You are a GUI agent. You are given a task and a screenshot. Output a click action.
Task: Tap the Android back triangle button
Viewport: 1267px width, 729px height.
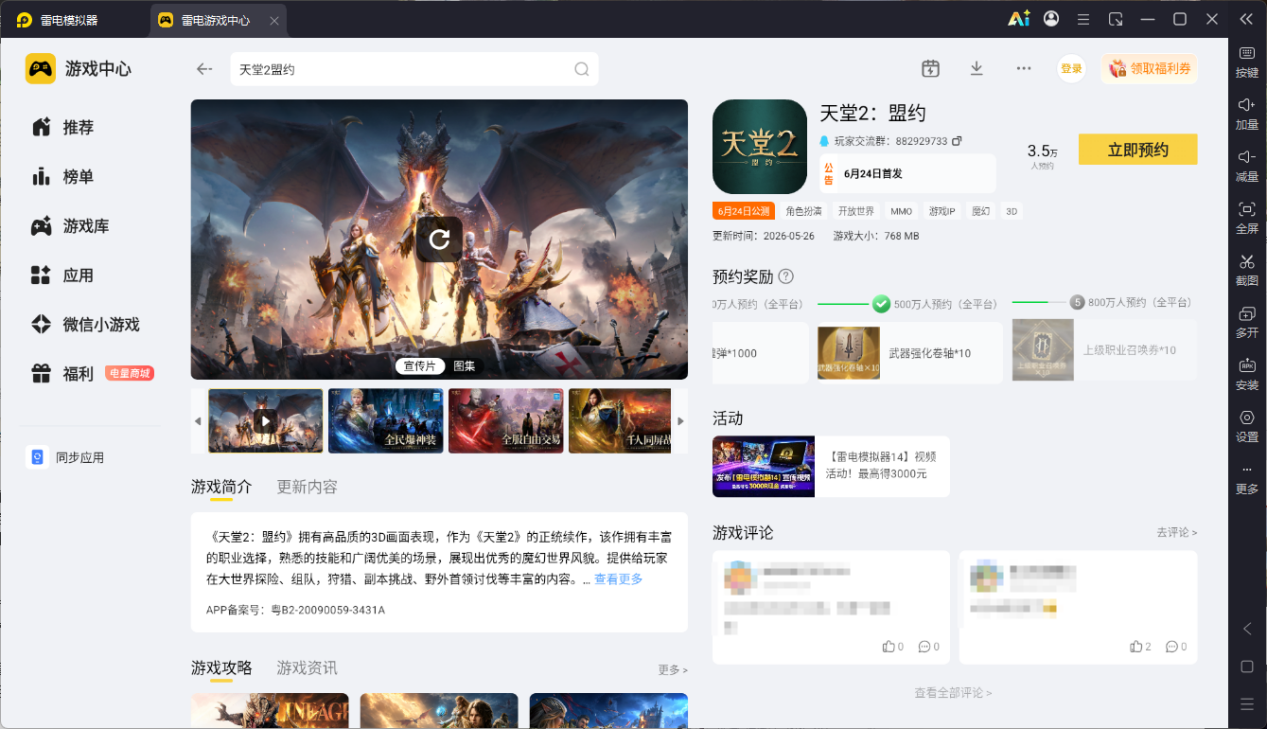[1247, 629]
